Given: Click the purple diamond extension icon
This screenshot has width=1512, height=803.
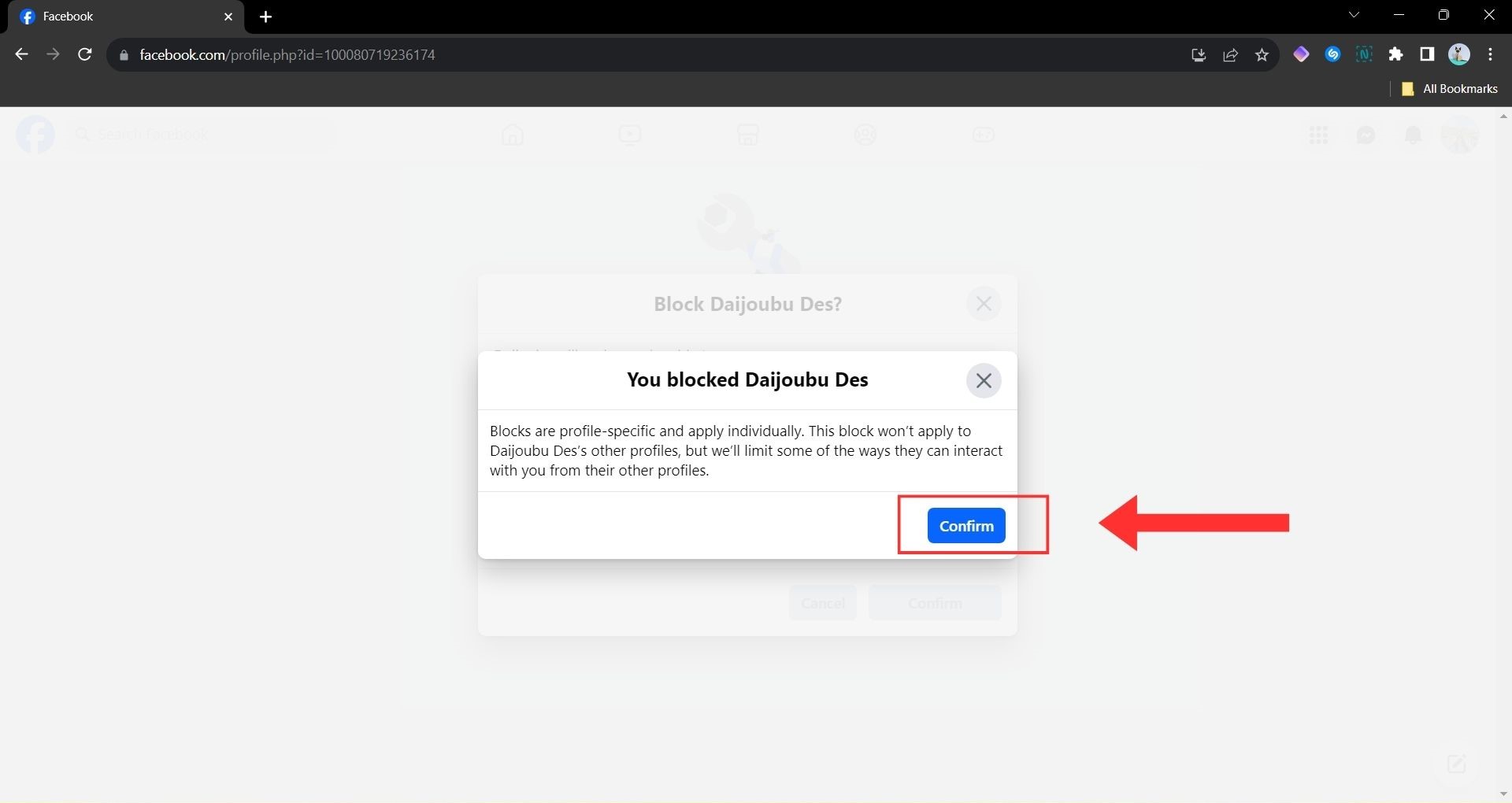Looking at the screenshot, I should [1301, 54].
